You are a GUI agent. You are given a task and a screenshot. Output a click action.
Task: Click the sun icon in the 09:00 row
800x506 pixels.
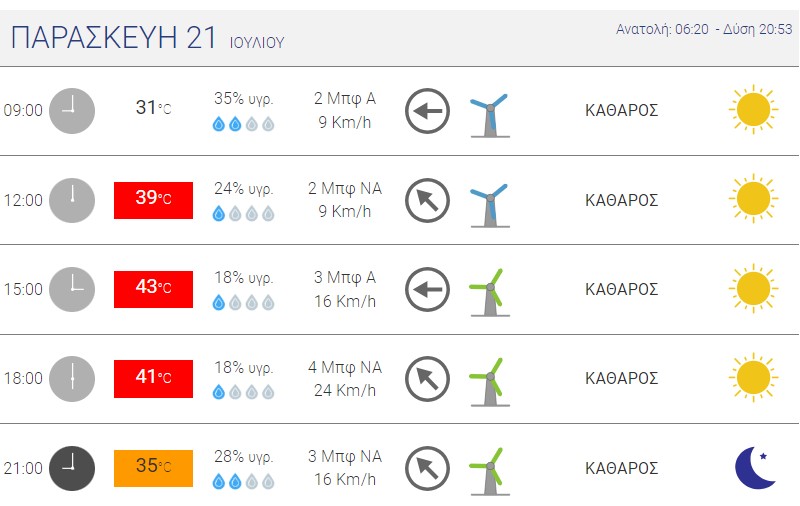click(x=753, y=110)
